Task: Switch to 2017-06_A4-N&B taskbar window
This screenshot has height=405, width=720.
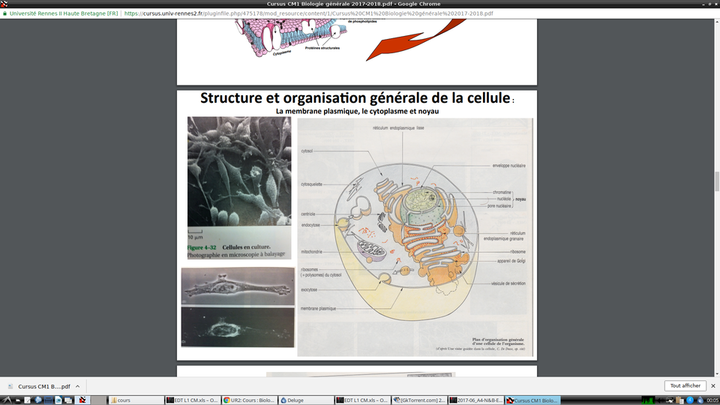Action: [x=476, y=400]
